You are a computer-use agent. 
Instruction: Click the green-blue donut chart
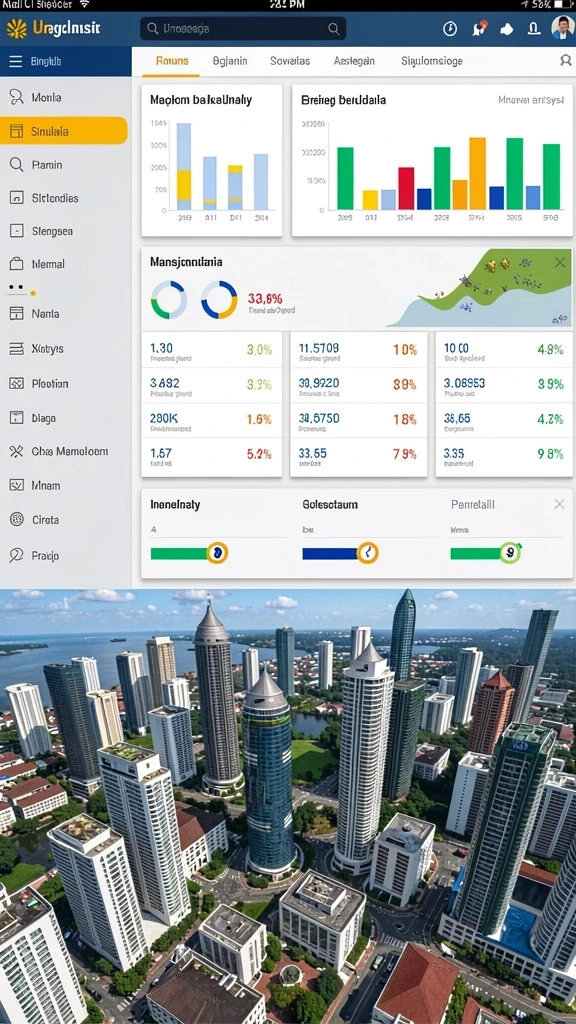coord(168,300)
